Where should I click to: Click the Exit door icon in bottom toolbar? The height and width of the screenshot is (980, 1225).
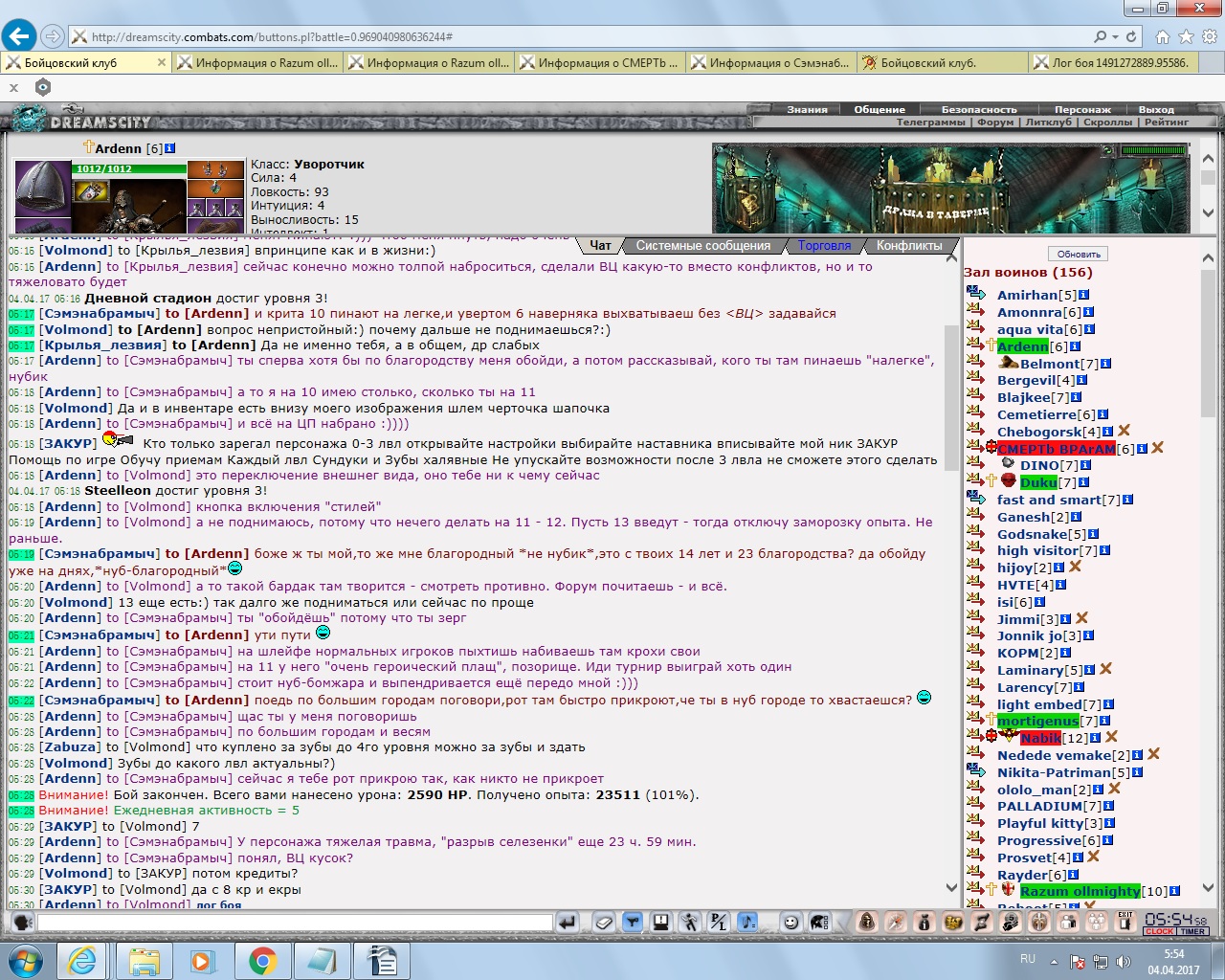pyautogui.click(x=1125, y=922)
